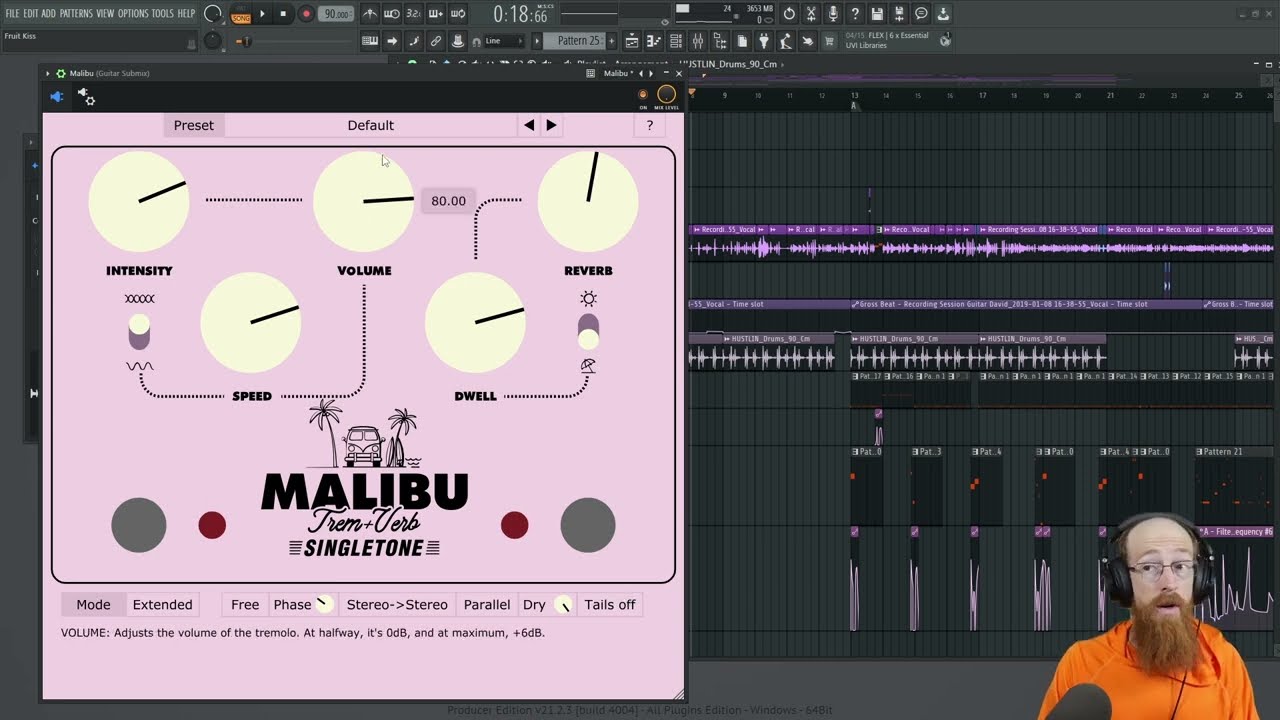
Task: Open the Piano roll view icon
Action: (x=654, y=41)
